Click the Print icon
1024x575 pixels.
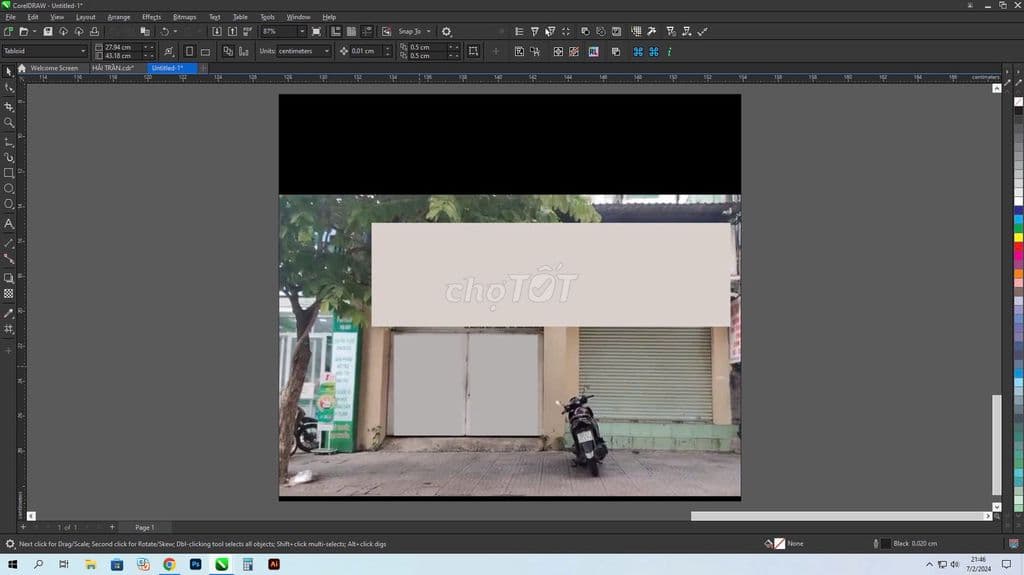click(94, 31)
